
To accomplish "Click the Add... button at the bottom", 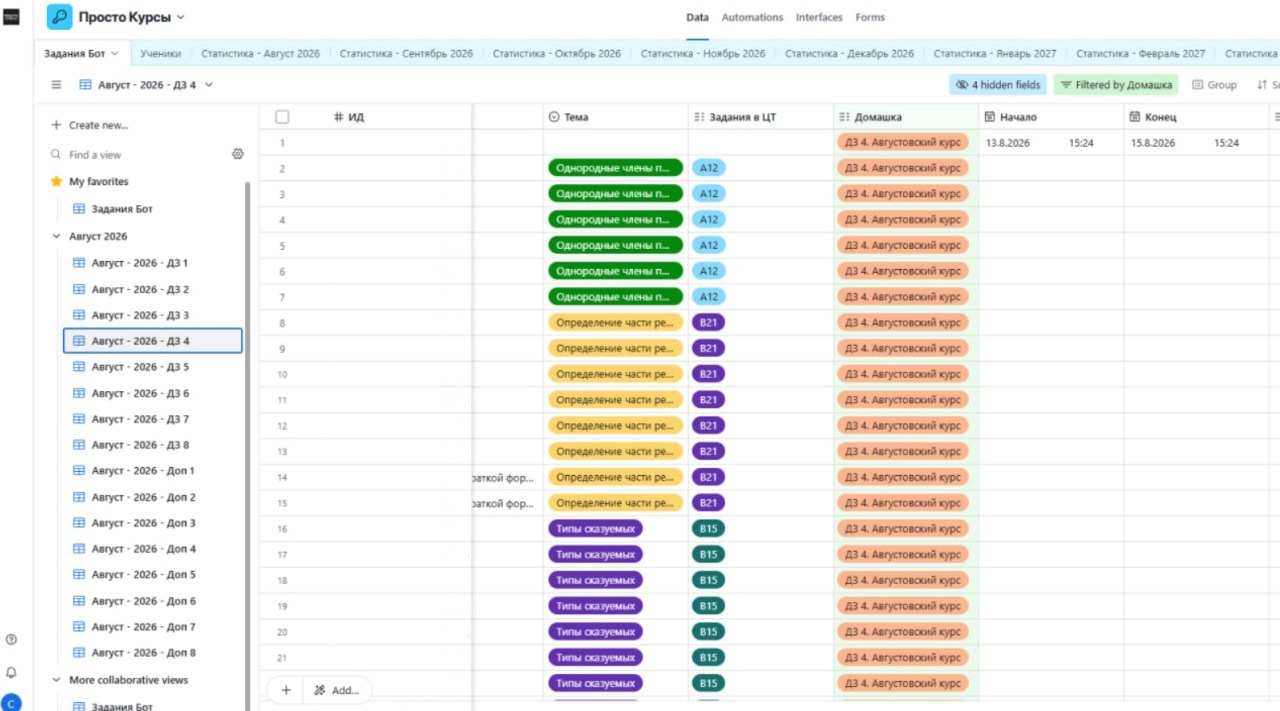I will coord(336,690).
